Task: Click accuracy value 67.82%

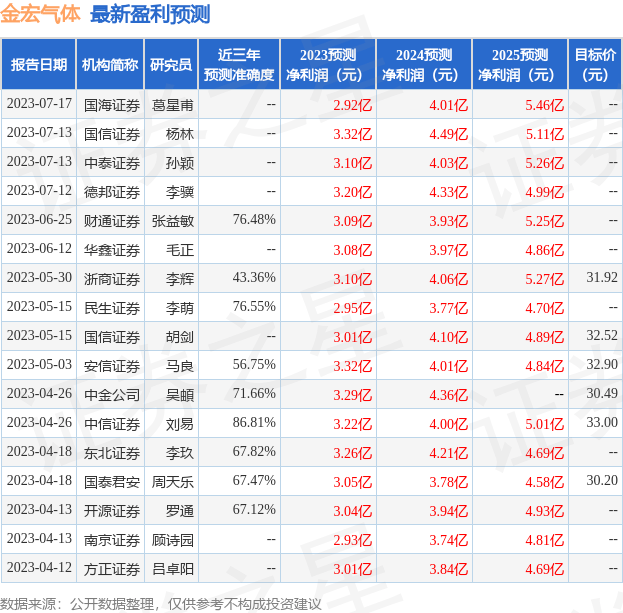Action: (x=254, y=452)
